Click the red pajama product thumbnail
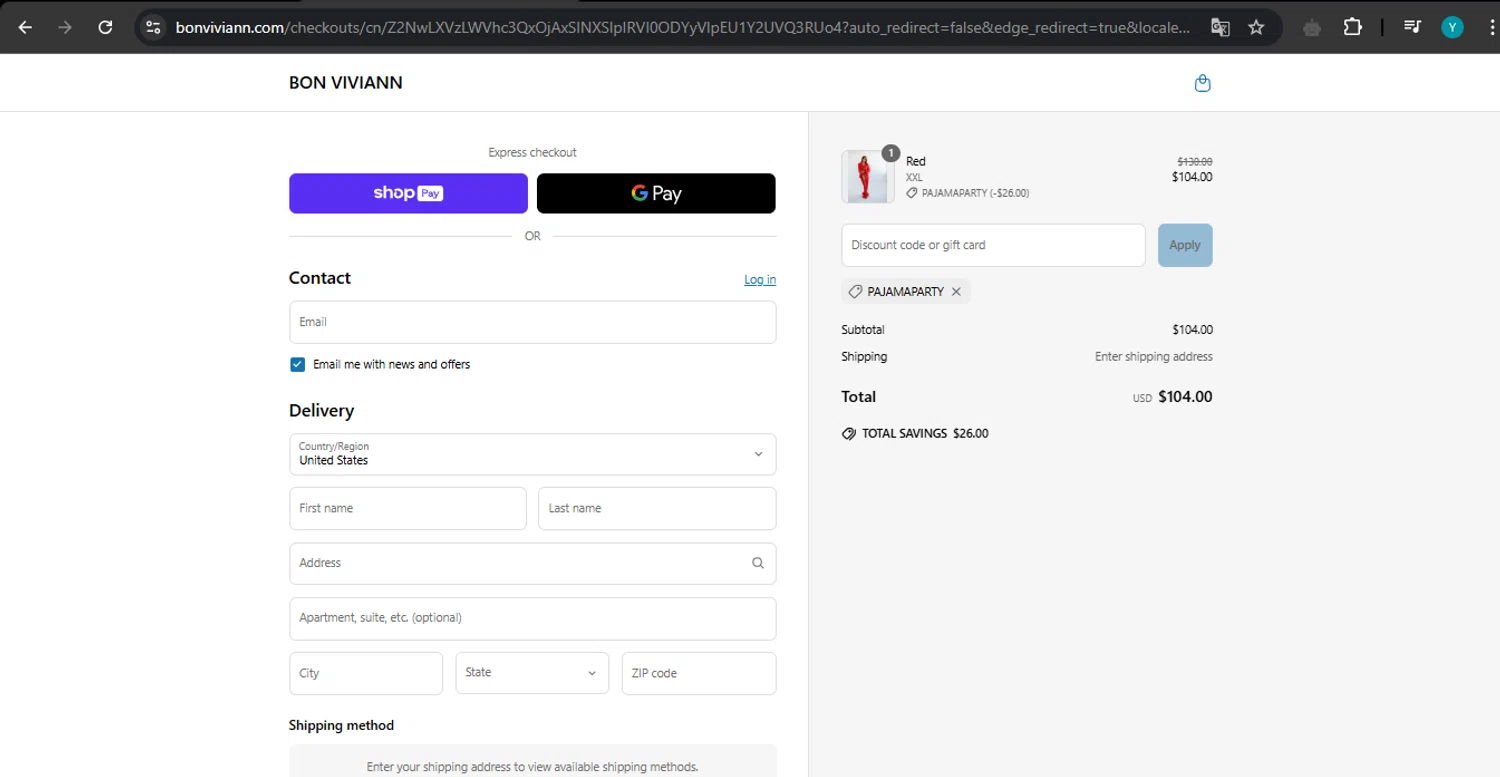Viewport: 1500px width, 777px height. point(868,177)
